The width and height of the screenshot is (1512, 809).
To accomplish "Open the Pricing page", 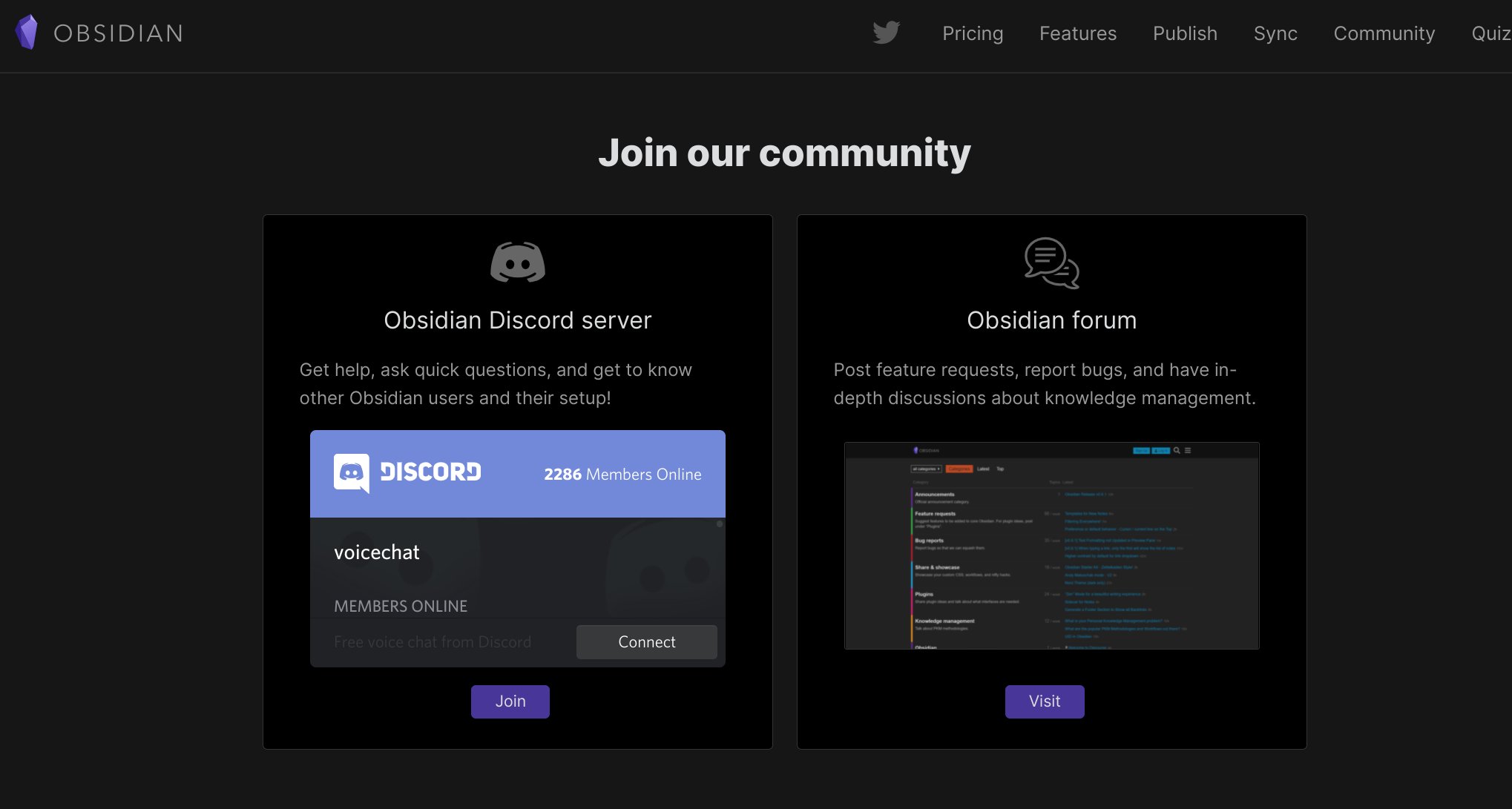I will click(972, 33).
